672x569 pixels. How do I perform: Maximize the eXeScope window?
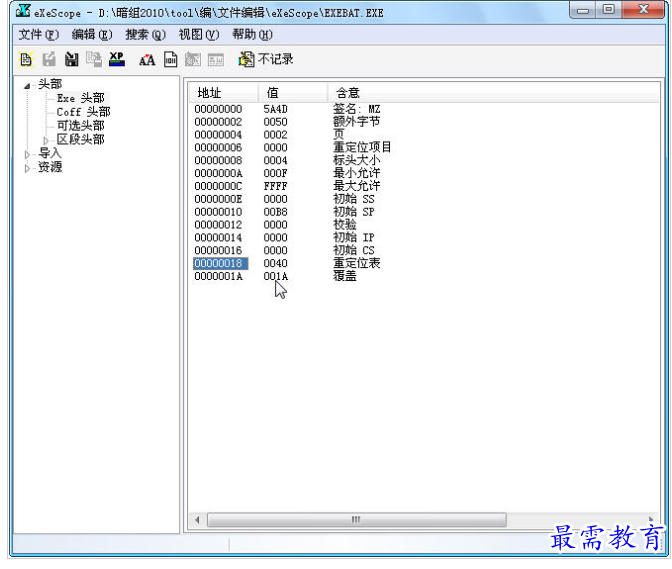coord(609,10)
